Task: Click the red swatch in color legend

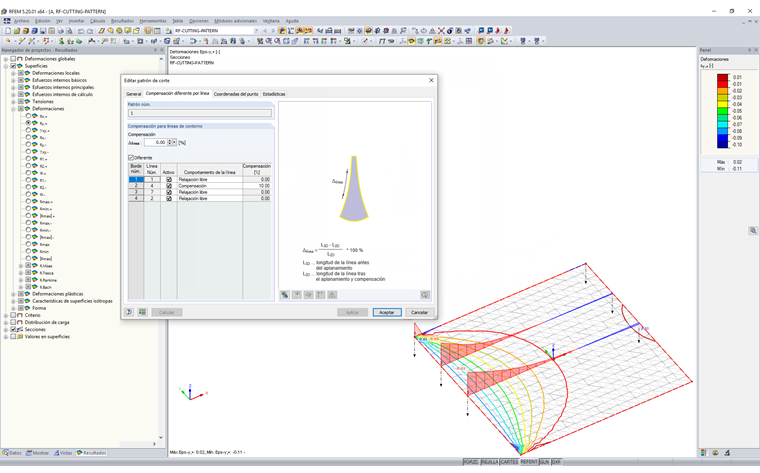Action: (722, 84)
